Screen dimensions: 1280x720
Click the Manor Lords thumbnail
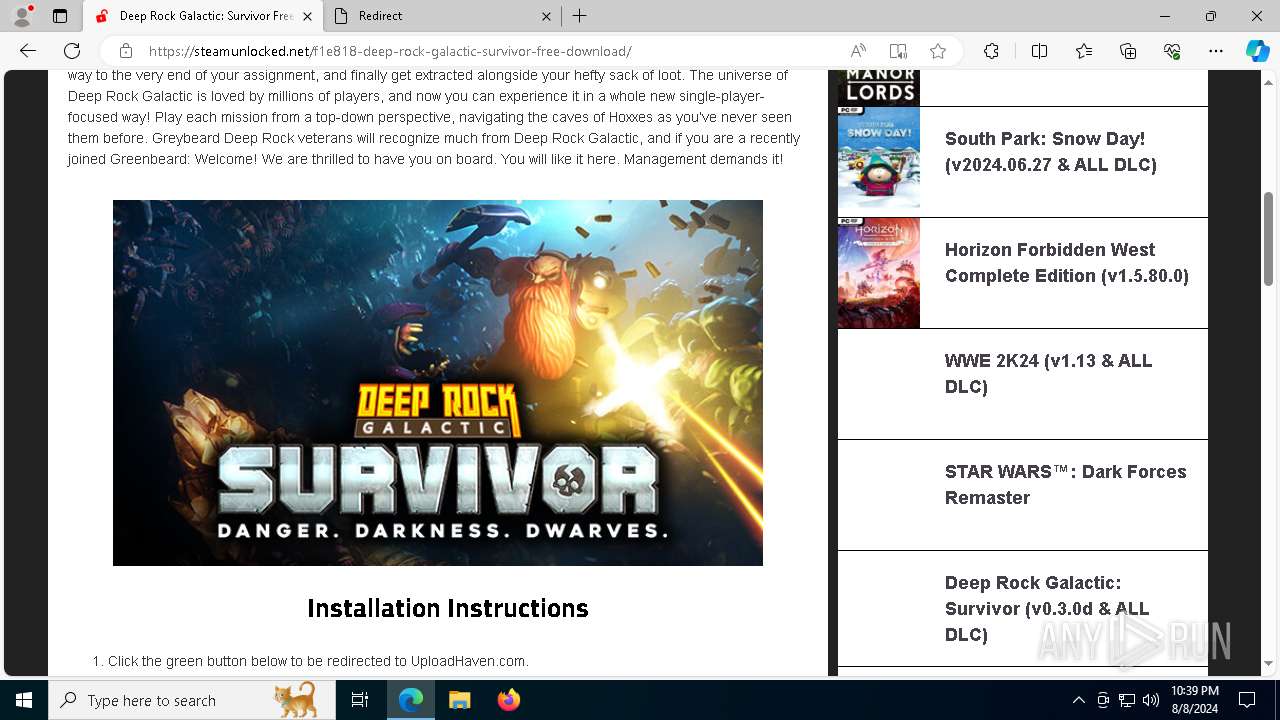point(878,87)
